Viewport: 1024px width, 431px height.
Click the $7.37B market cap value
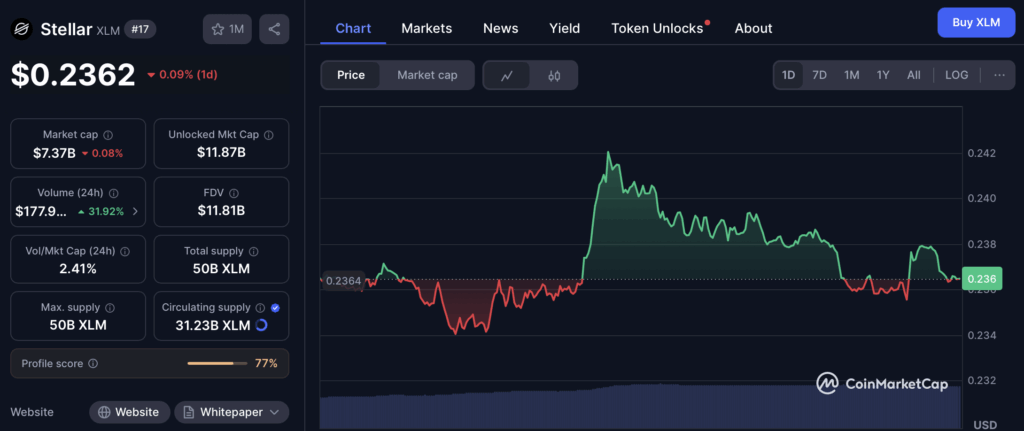[54, 153]
